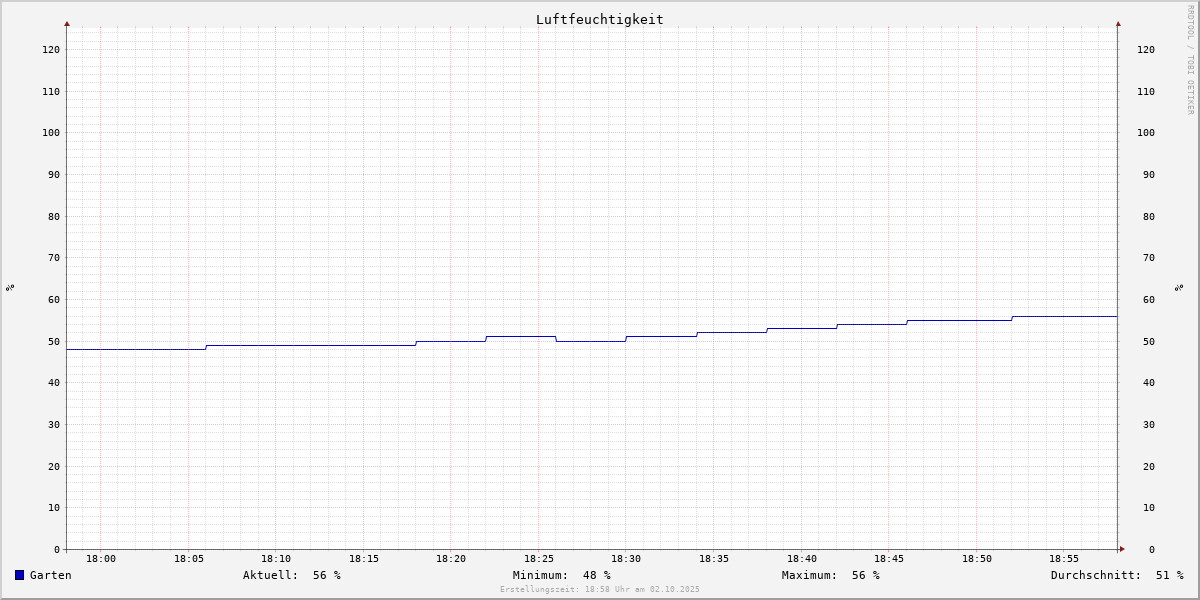1200x600 pixels.
Task: Click the arrowhead atop the right y-axis
Action: (x=1118, y=23)
